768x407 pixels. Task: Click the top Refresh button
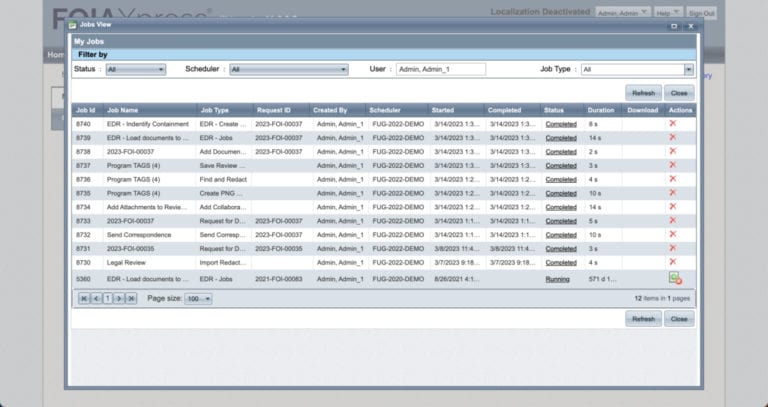pos(641,92)
